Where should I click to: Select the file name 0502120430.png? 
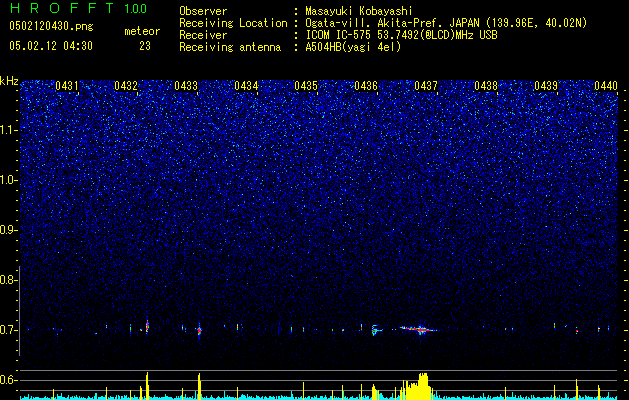[x=51, y=27]
